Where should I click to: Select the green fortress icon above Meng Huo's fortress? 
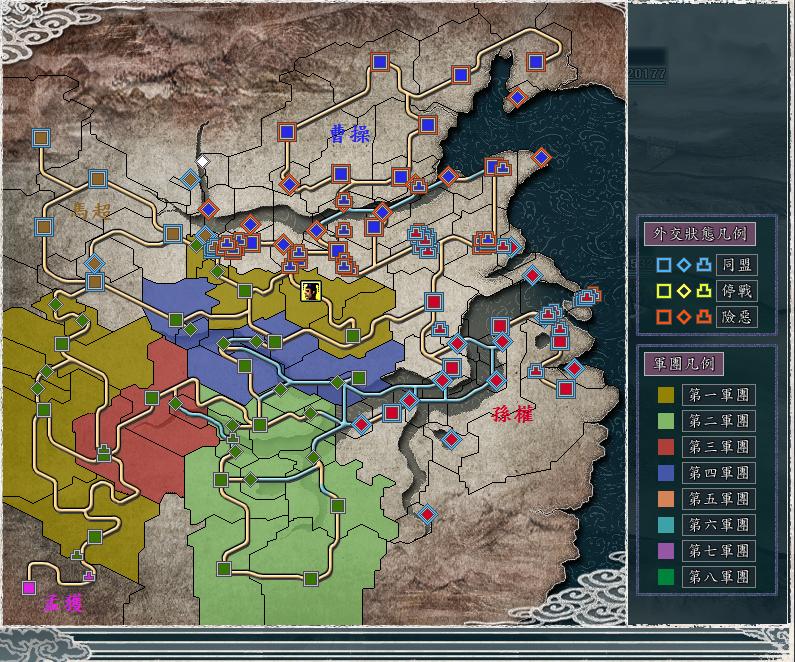(77, 555)
